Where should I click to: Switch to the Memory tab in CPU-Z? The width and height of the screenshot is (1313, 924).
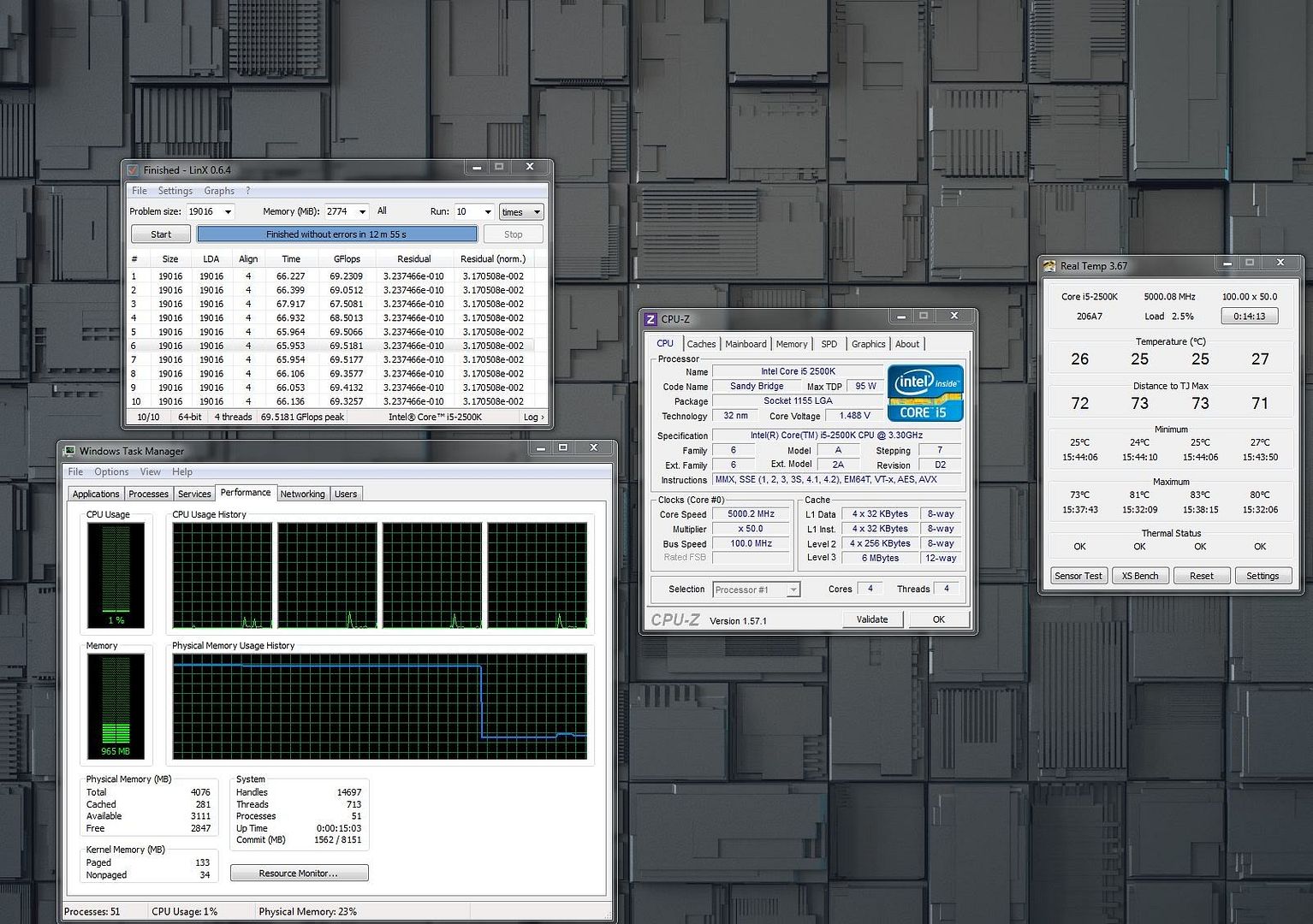coord(792,344)
